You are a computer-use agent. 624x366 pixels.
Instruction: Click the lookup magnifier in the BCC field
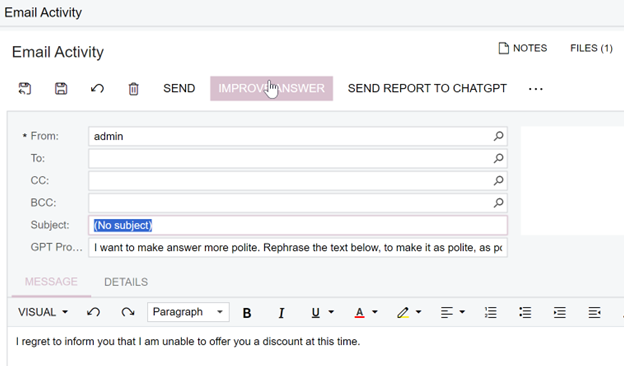coord(498,203)
